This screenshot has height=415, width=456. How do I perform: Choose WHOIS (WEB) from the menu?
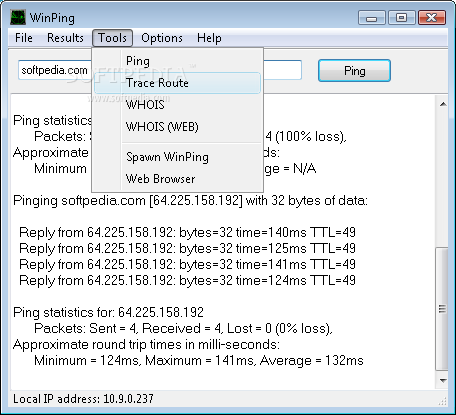177,127
